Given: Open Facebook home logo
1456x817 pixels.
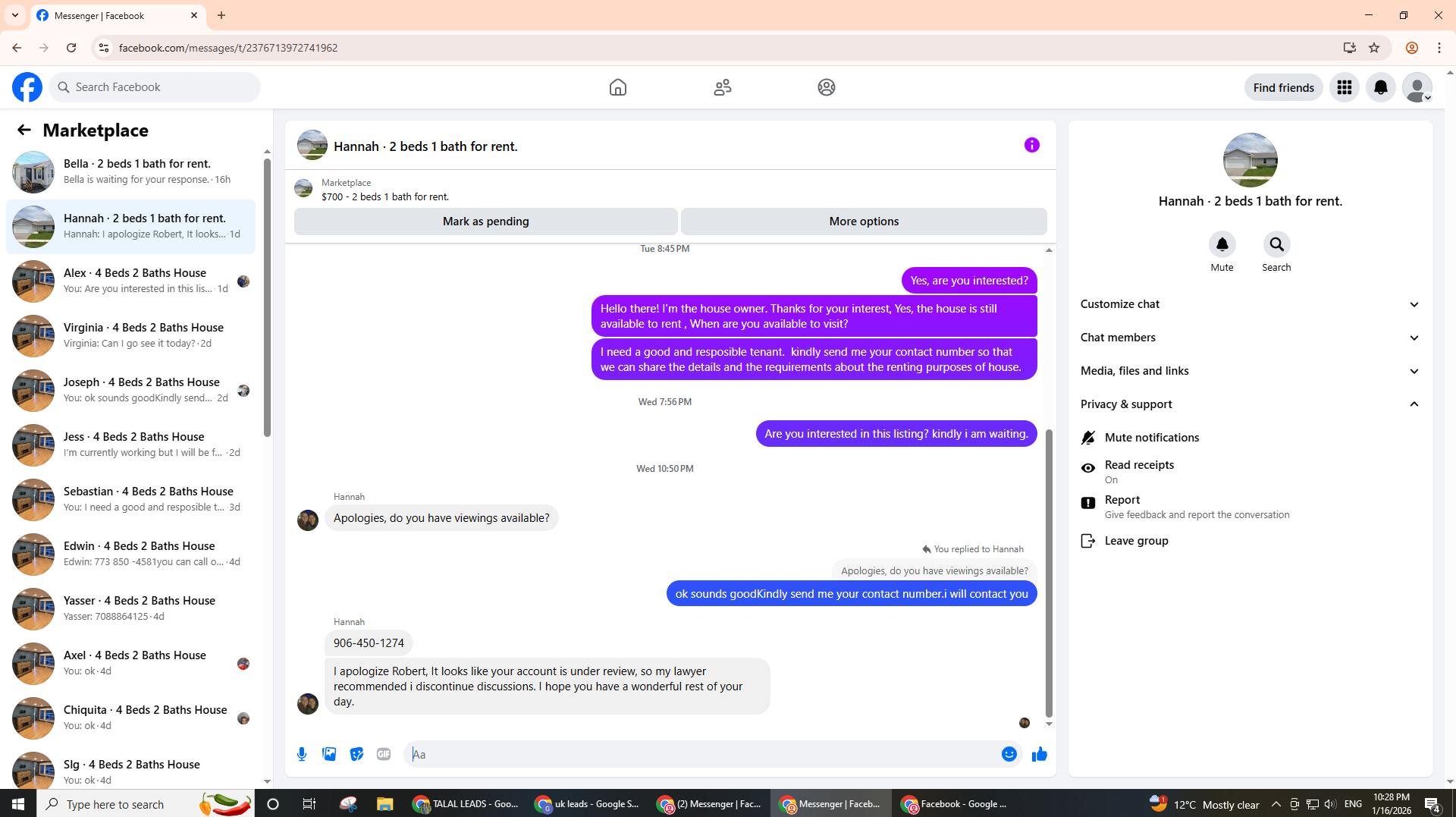Looking at the screenshot, I should [x=27, y=87].
